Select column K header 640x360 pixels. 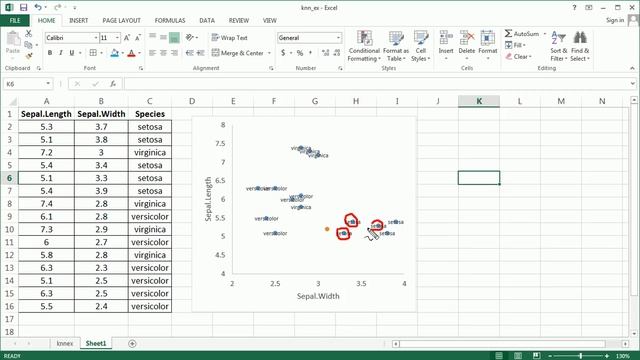tap(479, 101)
